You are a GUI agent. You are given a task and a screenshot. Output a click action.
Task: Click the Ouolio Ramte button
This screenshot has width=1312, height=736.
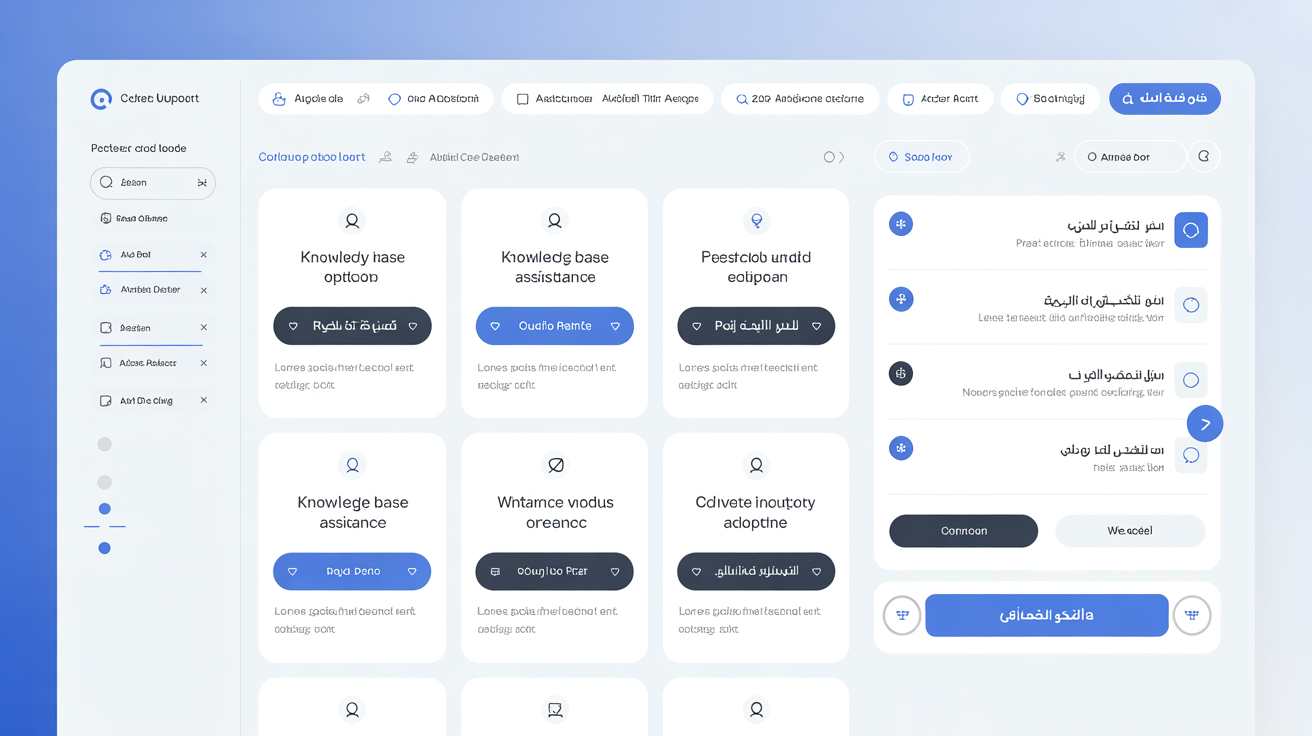coord(555,326)
